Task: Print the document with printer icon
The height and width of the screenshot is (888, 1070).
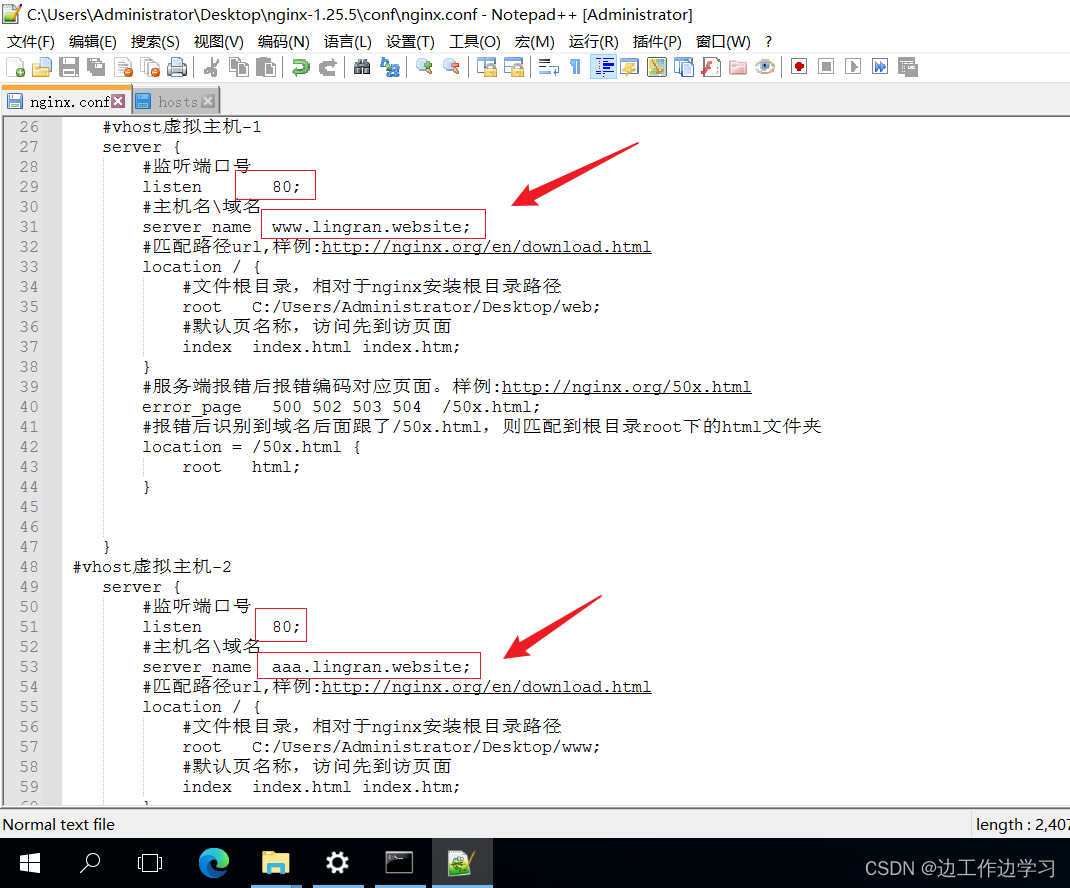Action: pyautogui.click(x=177, y=67)
